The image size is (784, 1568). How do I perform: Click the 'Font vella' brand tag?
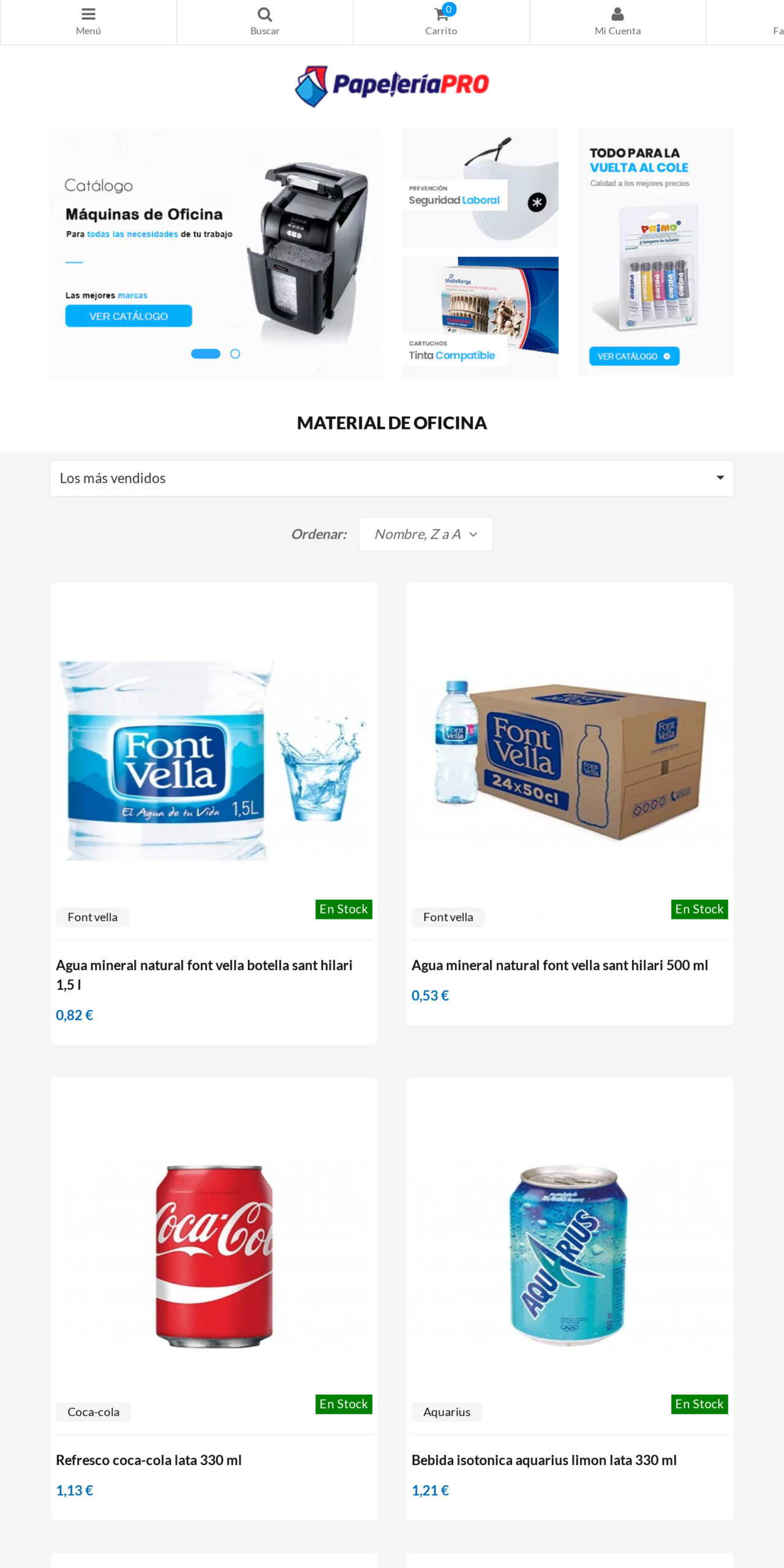point(92,917)
